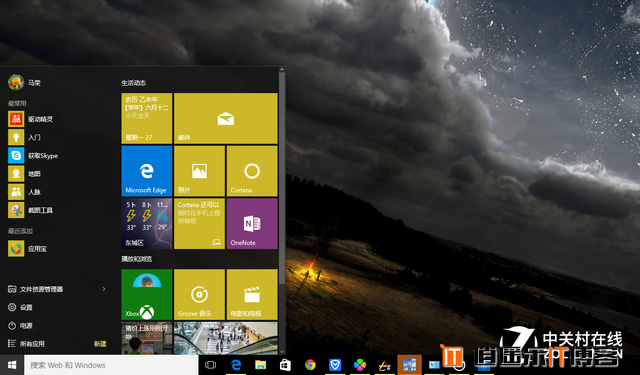
Task: Open recently added 应用宝 app
Action: (16, 249)
